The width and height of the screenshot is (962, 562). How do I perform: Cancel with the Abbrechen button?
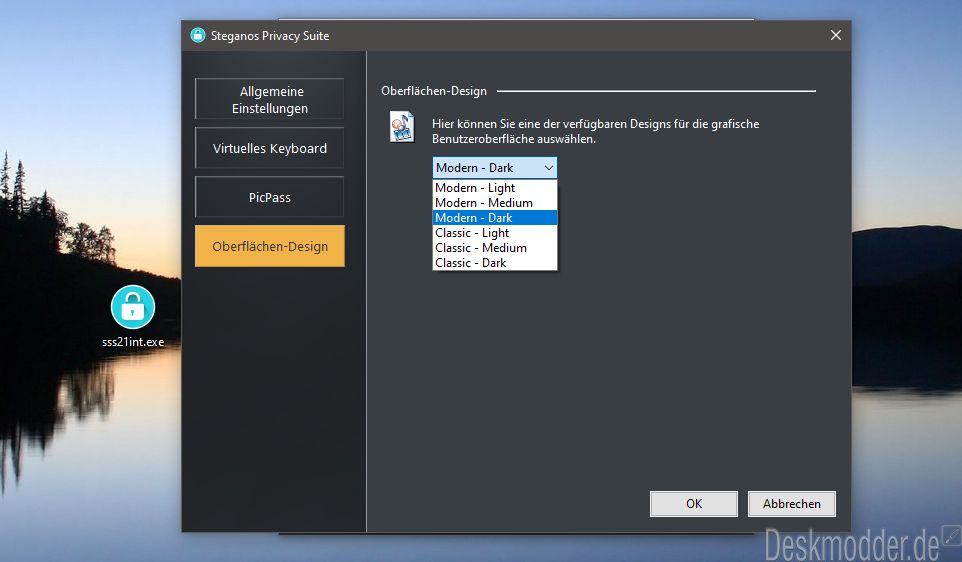coord(791,504)
